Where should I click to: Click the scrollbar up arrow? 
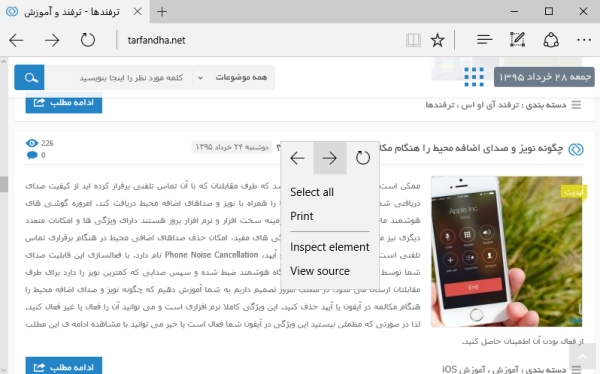(4, 61)
